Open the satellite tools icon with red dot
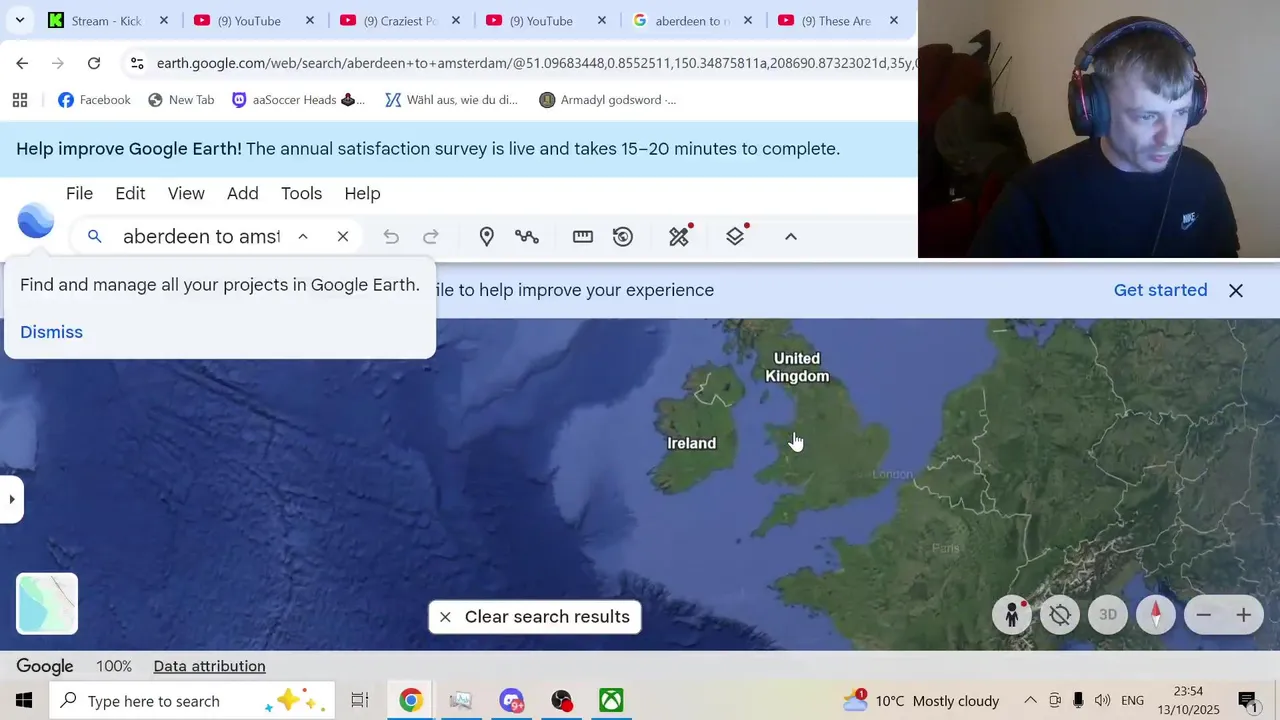The width and height of the screenshot is (1280, 720). (x=680, y=236)
